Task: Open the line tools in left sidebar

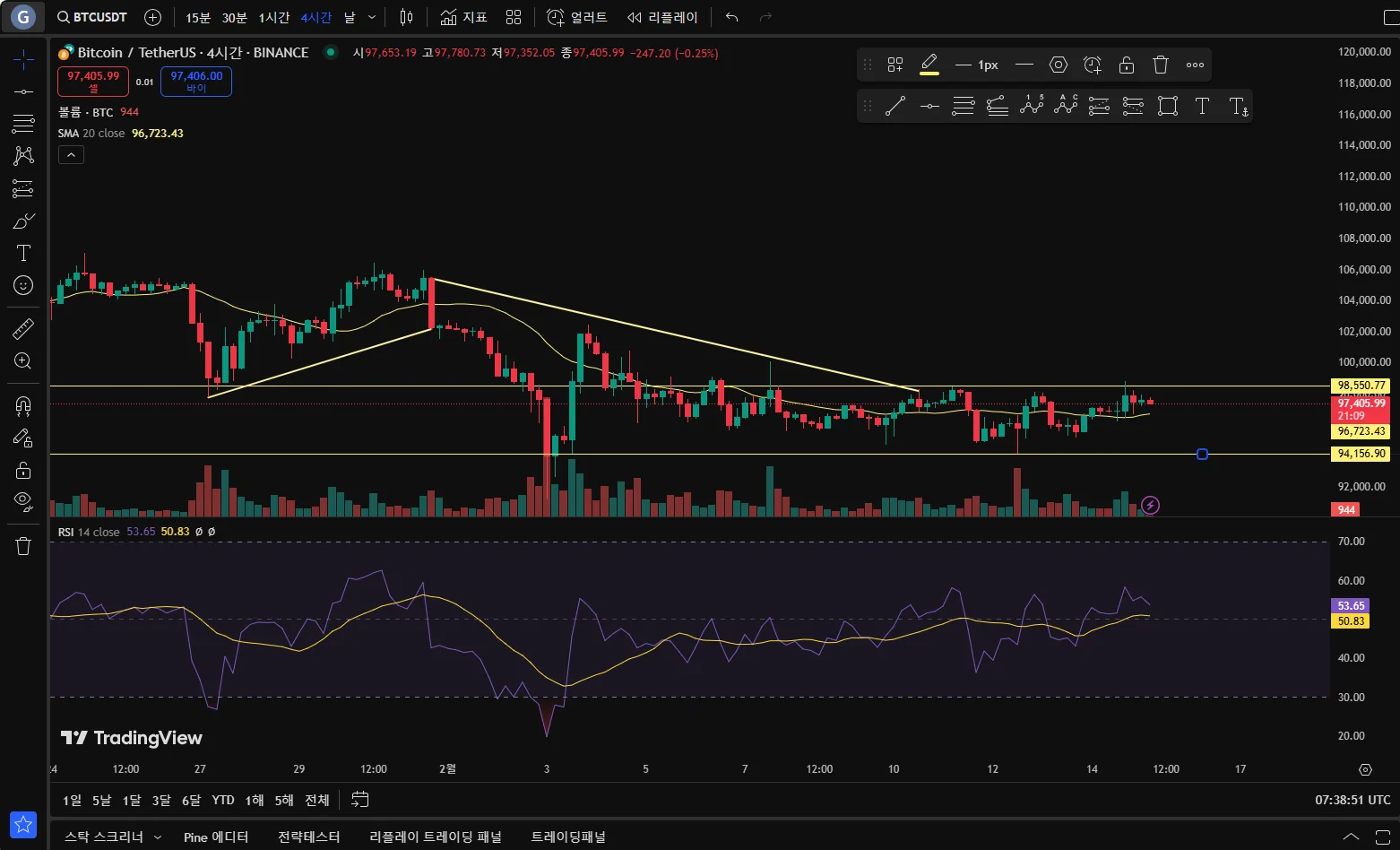Action: 23,91
